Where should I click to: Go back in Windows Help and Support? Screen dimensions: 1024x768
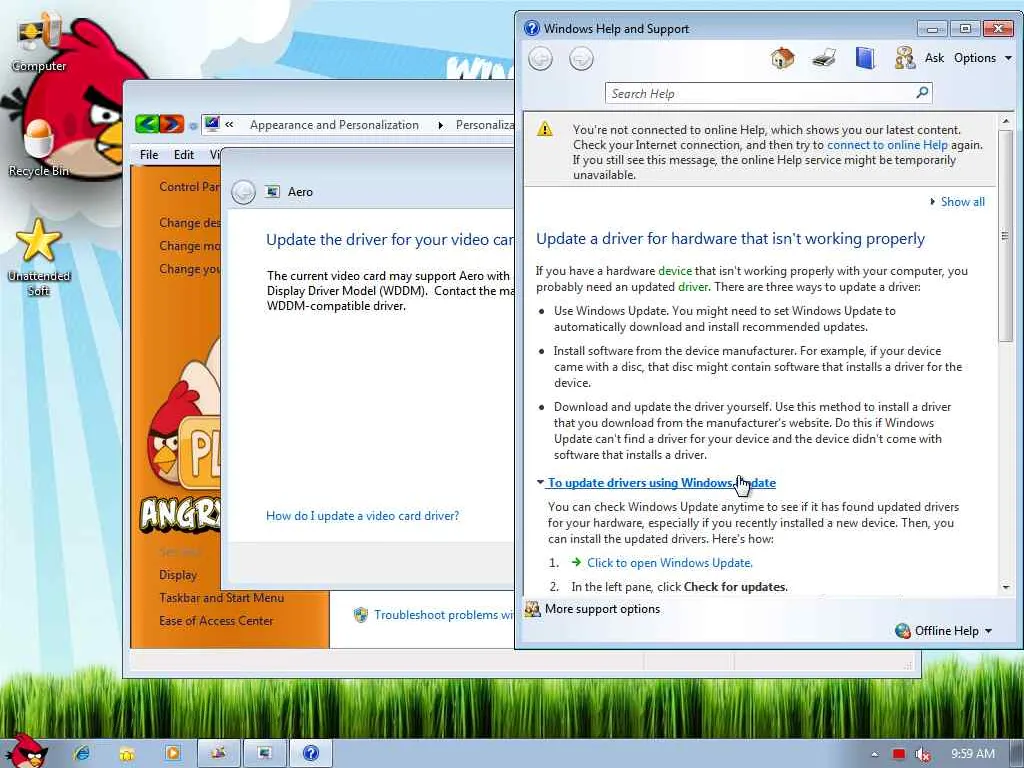coord(540,59)
